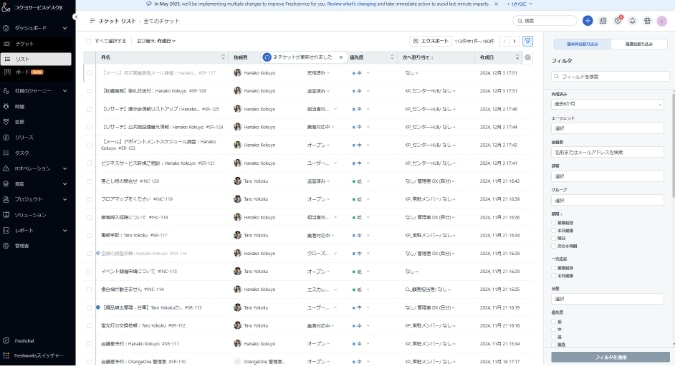The image size is (675, 366).
Task: Open the リリース sidebar item
Action: [24, 137]
